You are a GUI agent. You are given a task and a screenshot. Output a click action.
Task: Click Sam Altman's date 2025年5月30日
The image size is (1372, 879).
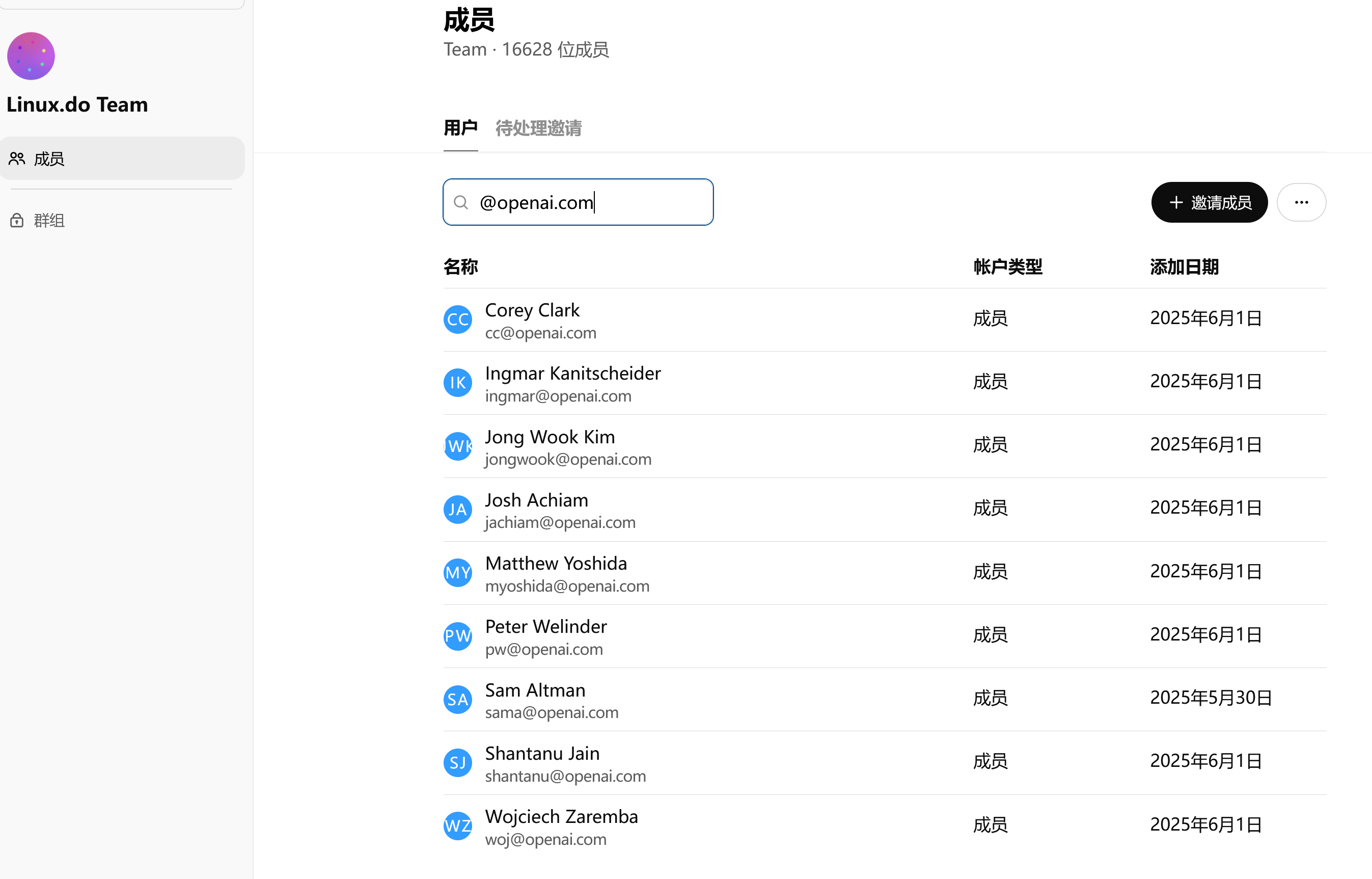point(1211,698)
